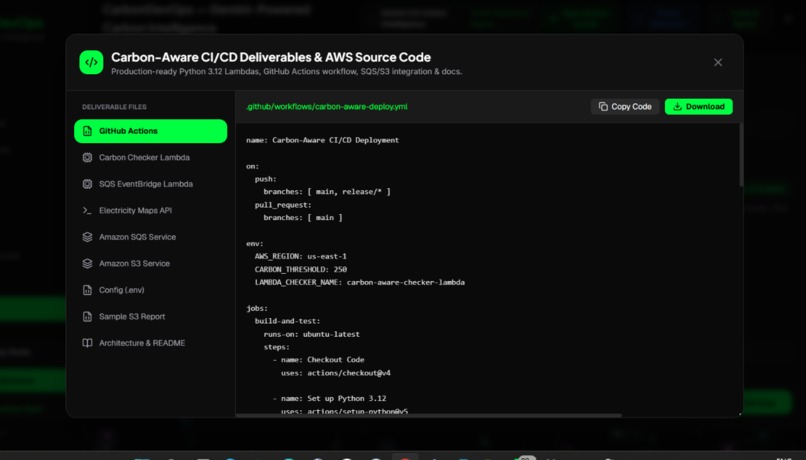Click the 'on:' line in the code
Image resolution: width=806 pixels, height=460 pixels.
pos(252,166)
